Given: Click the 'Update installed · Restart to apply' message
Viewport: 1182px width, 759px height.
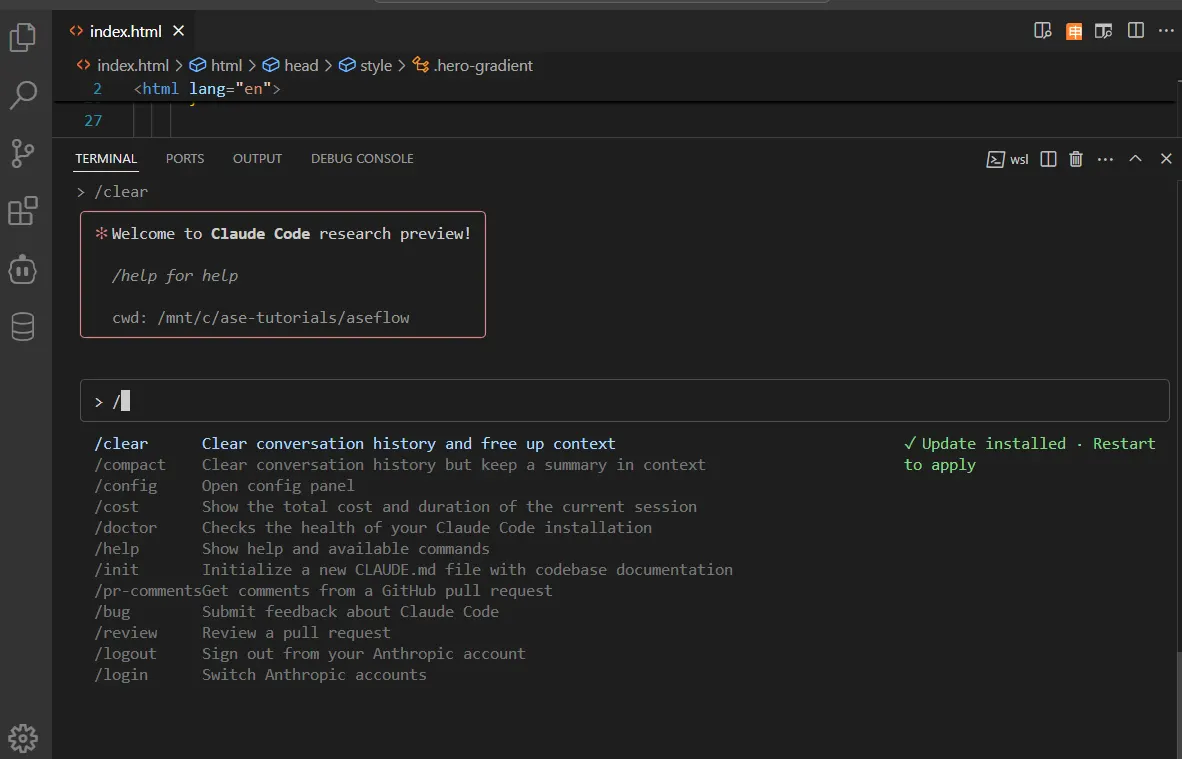Looking at the screenshot, I should (x=1030, y=454).
